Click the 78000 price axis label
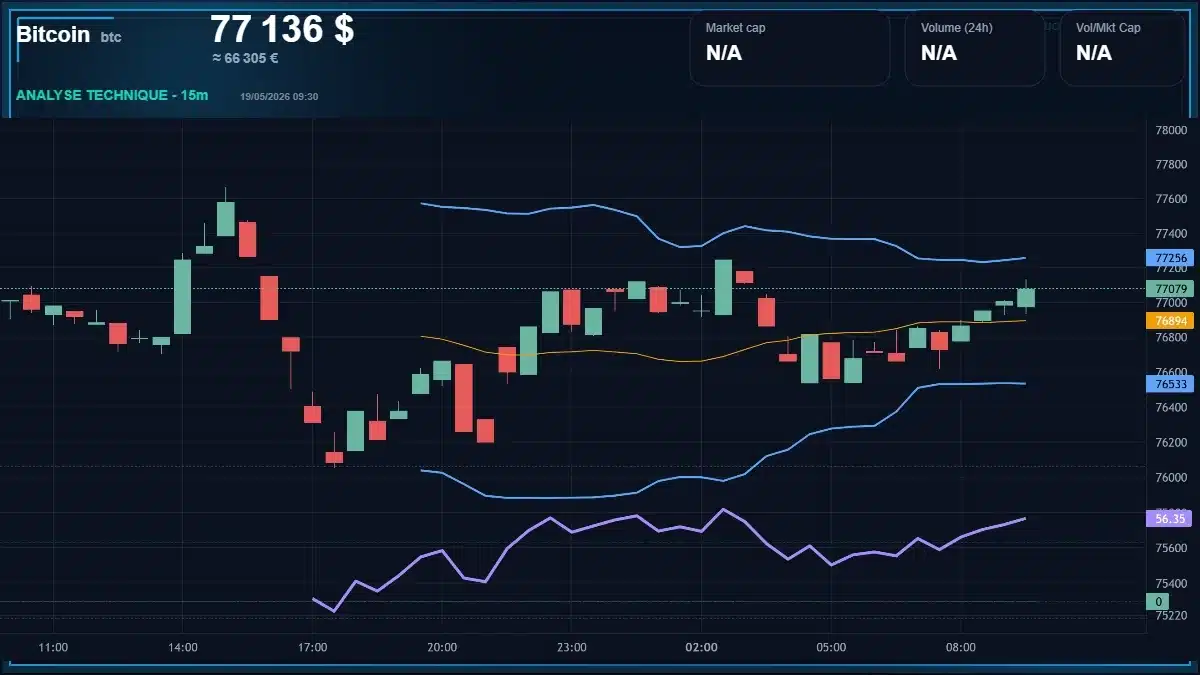The width and height of the screenshot is (1200, 675). tap(1171, 130)
